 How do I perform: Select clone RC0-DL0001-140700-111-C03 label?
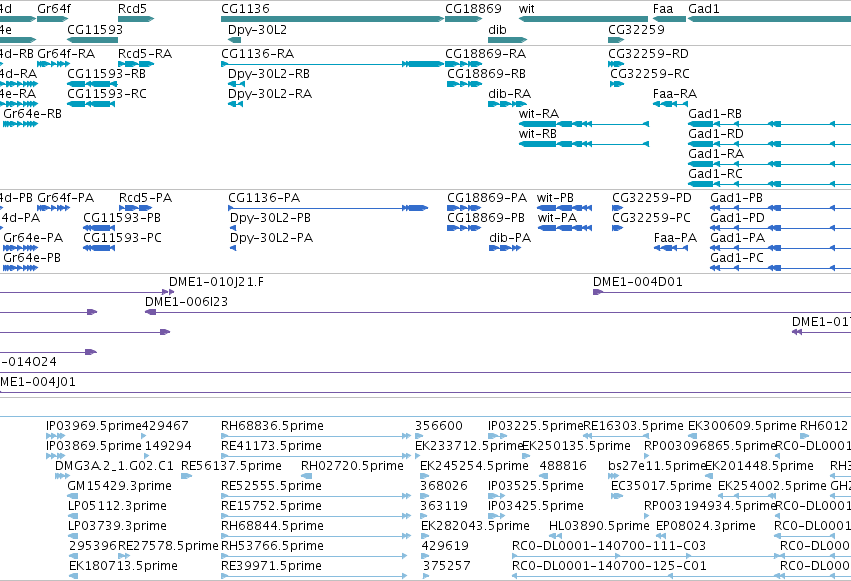pyautogui.click(x=609, y=546)
